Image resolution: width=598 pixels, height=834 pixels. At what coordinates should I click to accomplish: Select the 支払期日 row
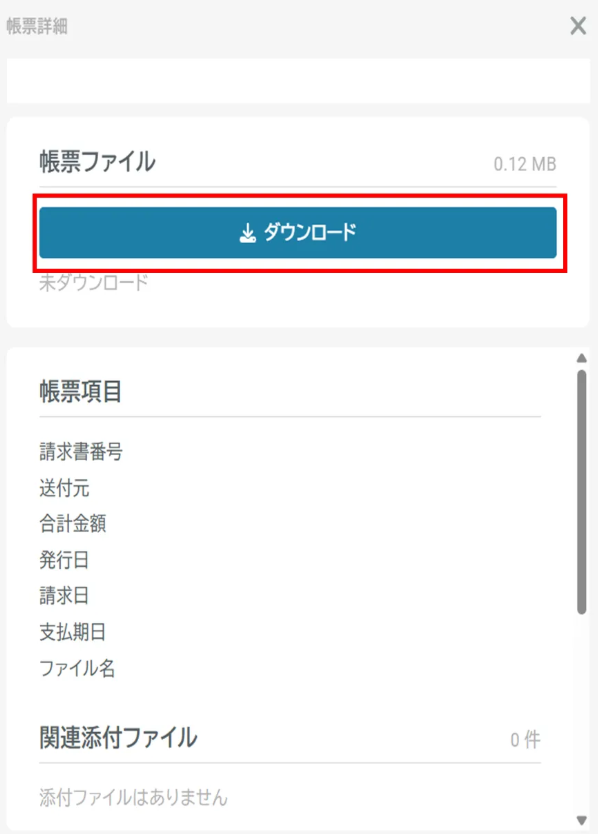click(290, 632)
